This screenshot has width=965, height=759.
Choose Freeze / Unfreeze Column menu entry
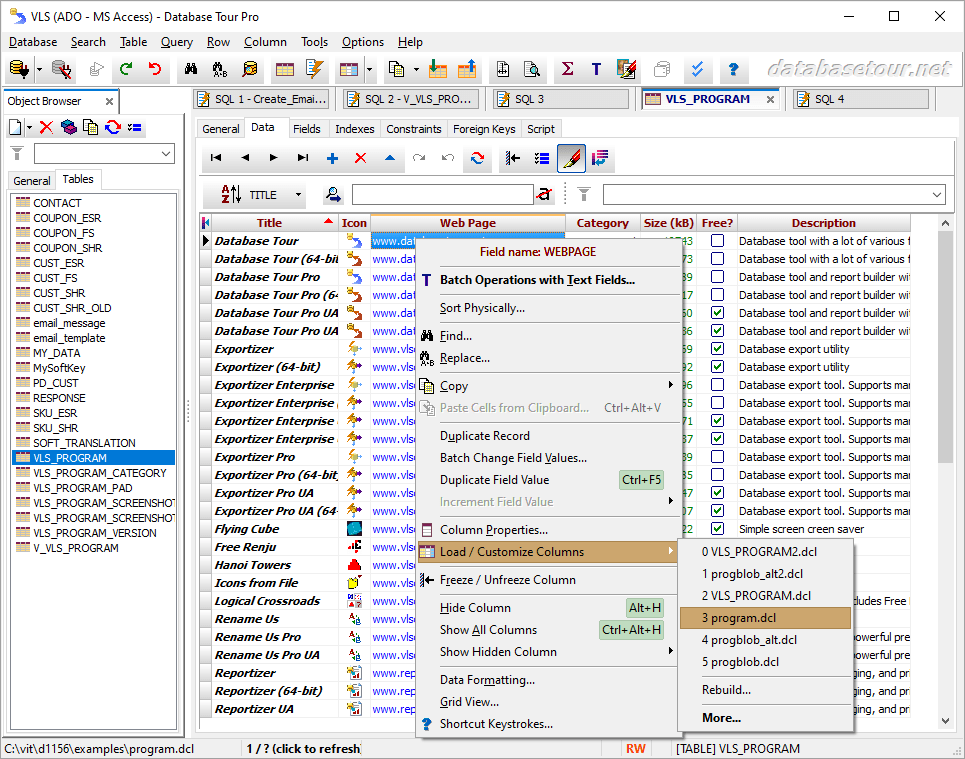(x=507, y=580)
